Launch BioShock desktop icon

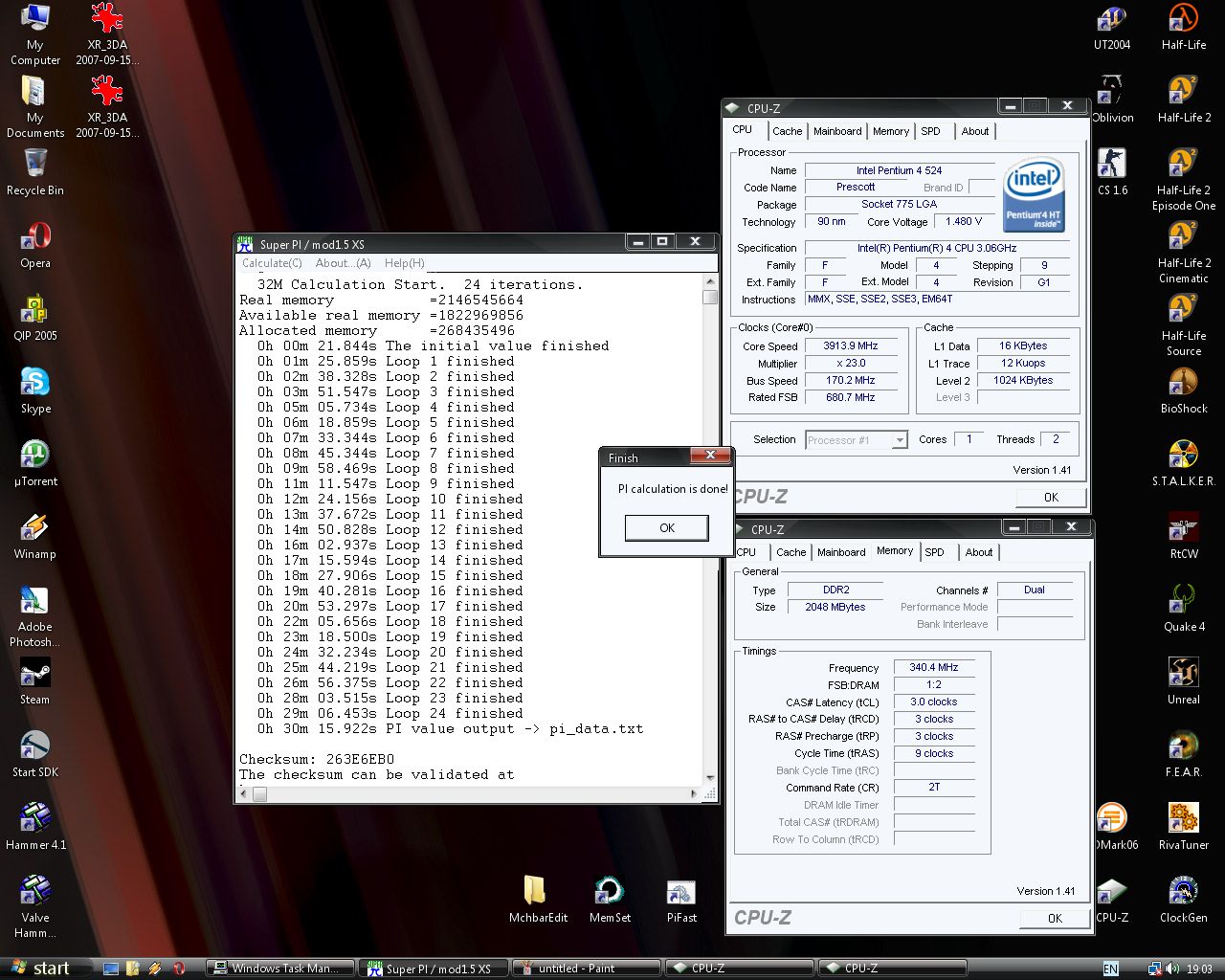coord(1184,390)
